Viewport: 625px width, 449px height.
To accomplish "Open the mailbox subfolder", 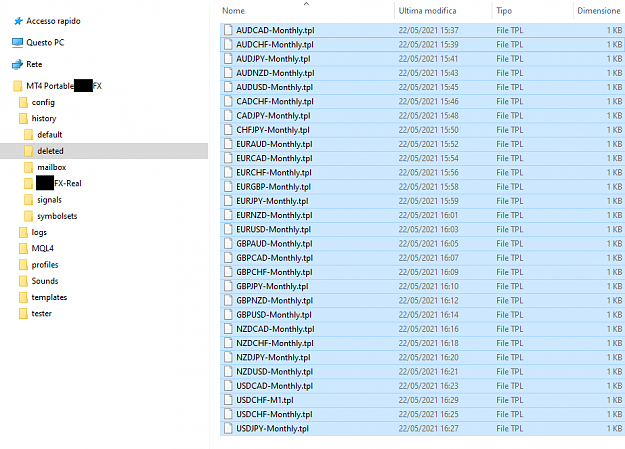I will [51, 167].
